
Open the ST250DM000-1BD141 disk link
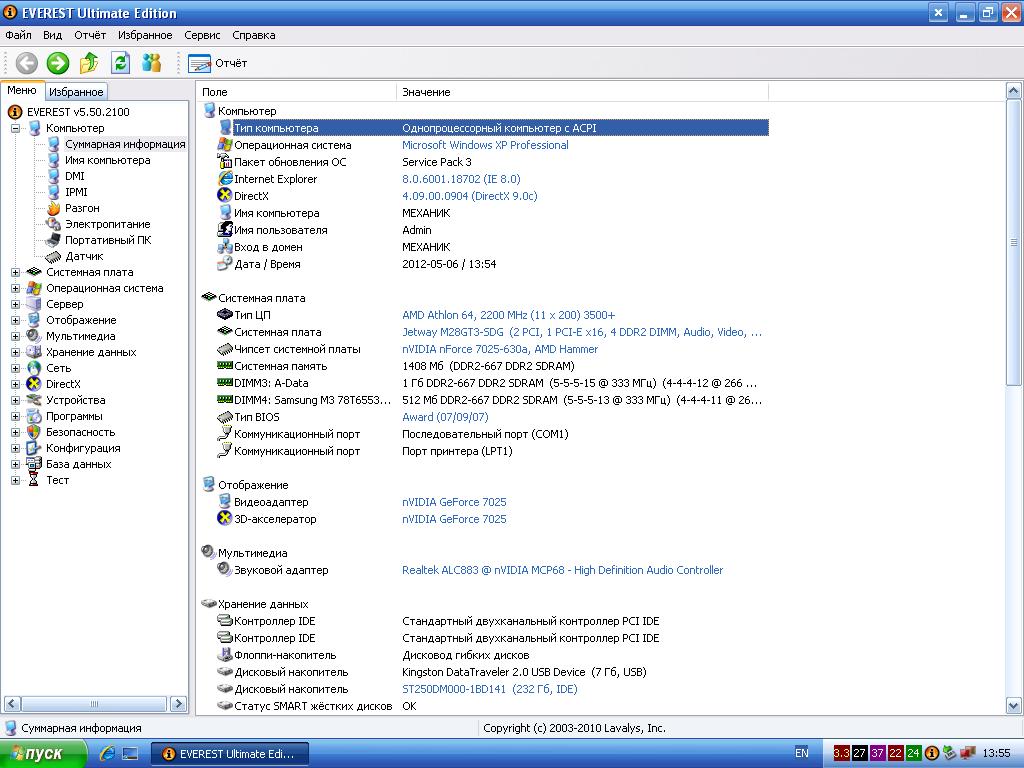[x=490, y=689]
